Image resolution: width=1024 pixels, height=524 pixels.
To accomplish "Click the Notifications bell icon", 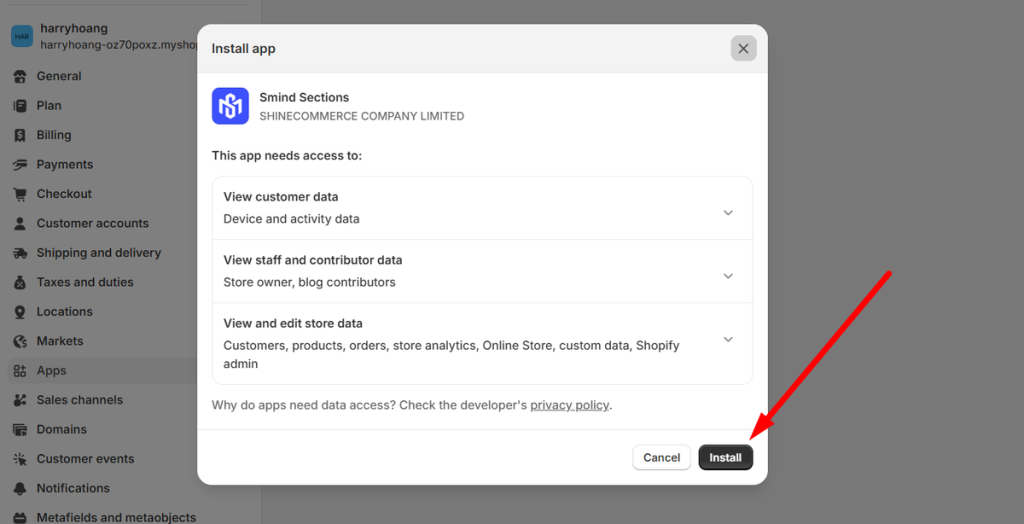I will pyautogui.click(x=20, y=488).
